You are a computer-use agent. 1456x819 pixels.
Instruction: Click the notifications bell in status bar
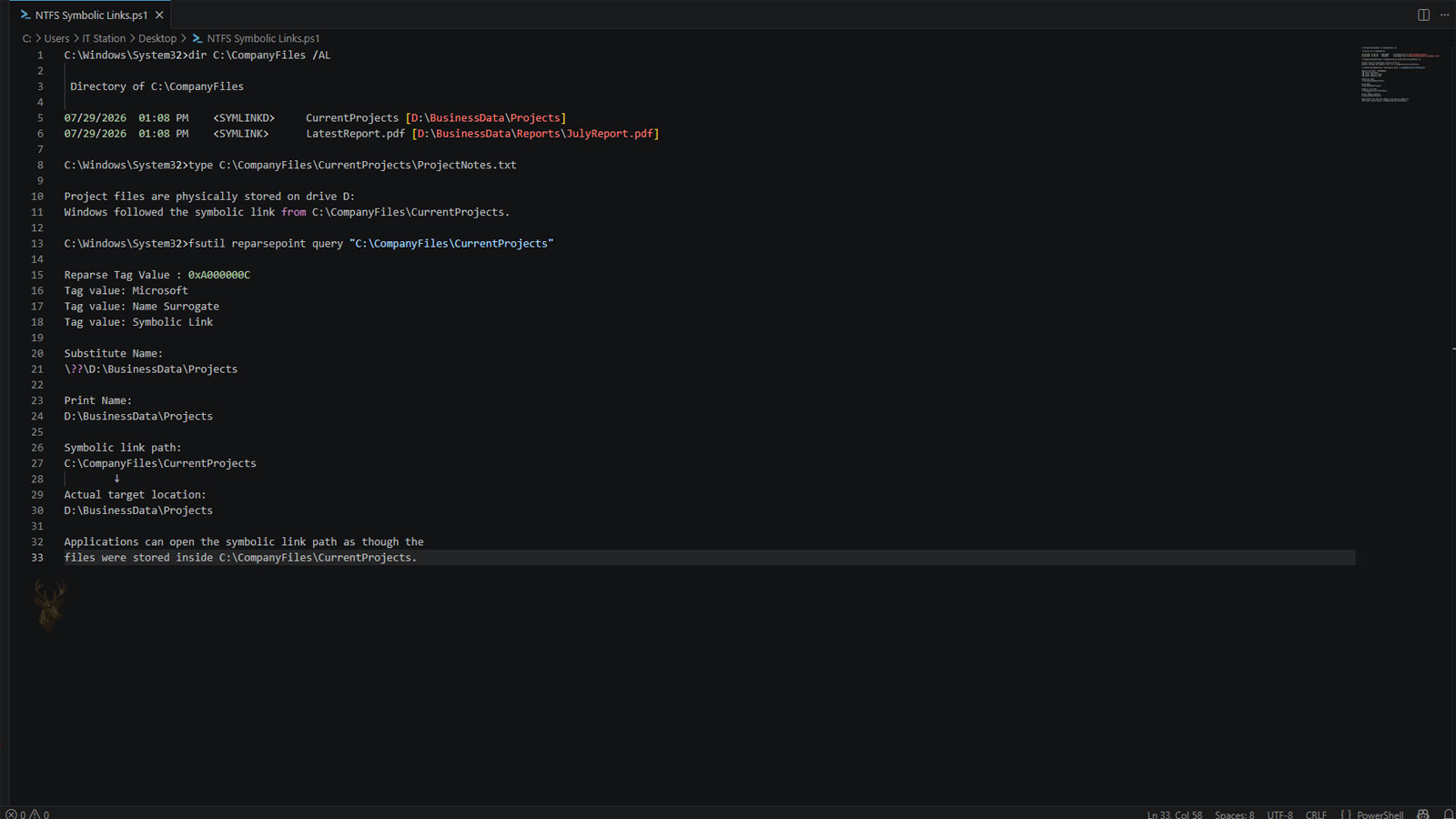[x=1448, y=814]
